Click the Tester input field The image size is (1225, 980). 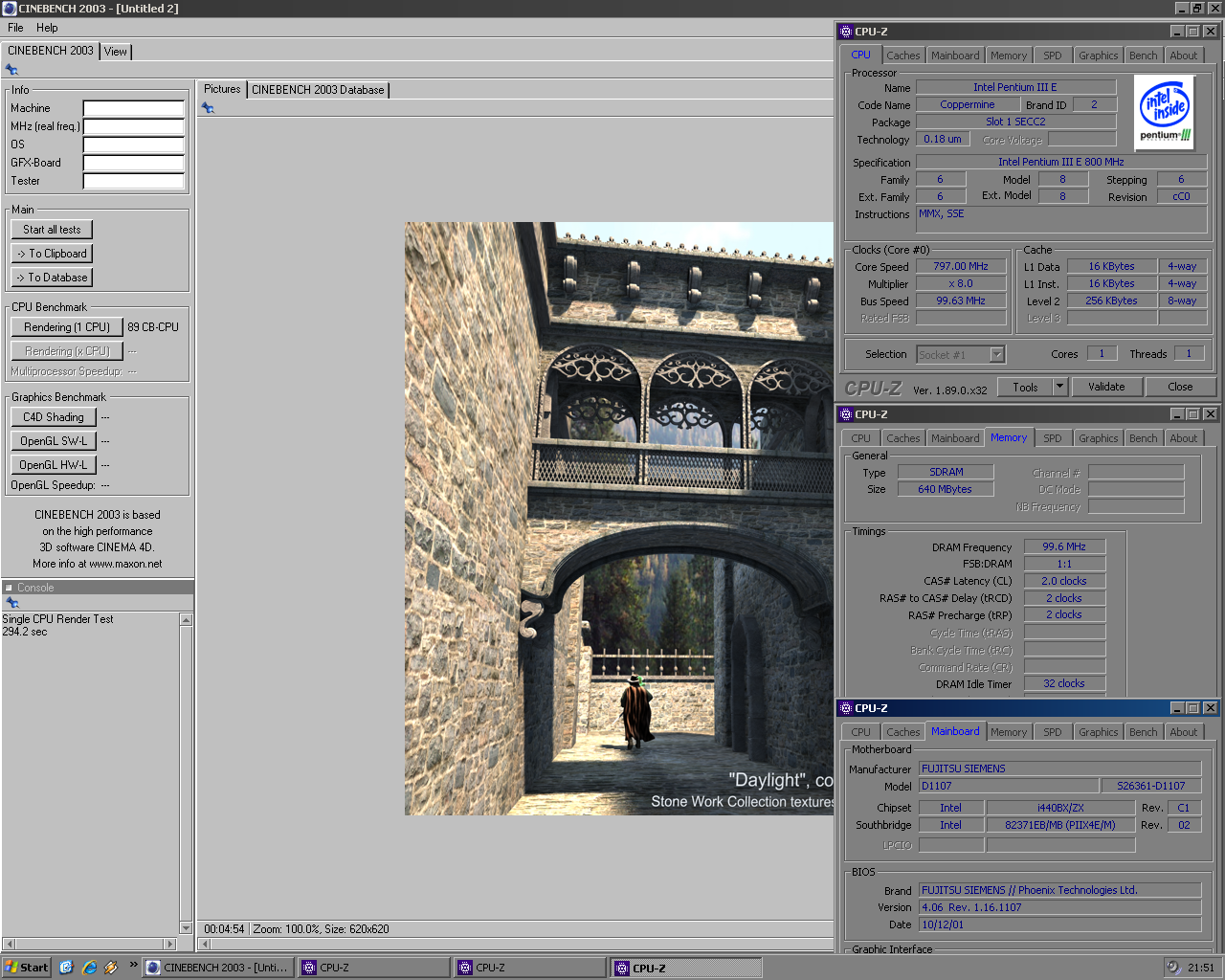click(134, 181)
